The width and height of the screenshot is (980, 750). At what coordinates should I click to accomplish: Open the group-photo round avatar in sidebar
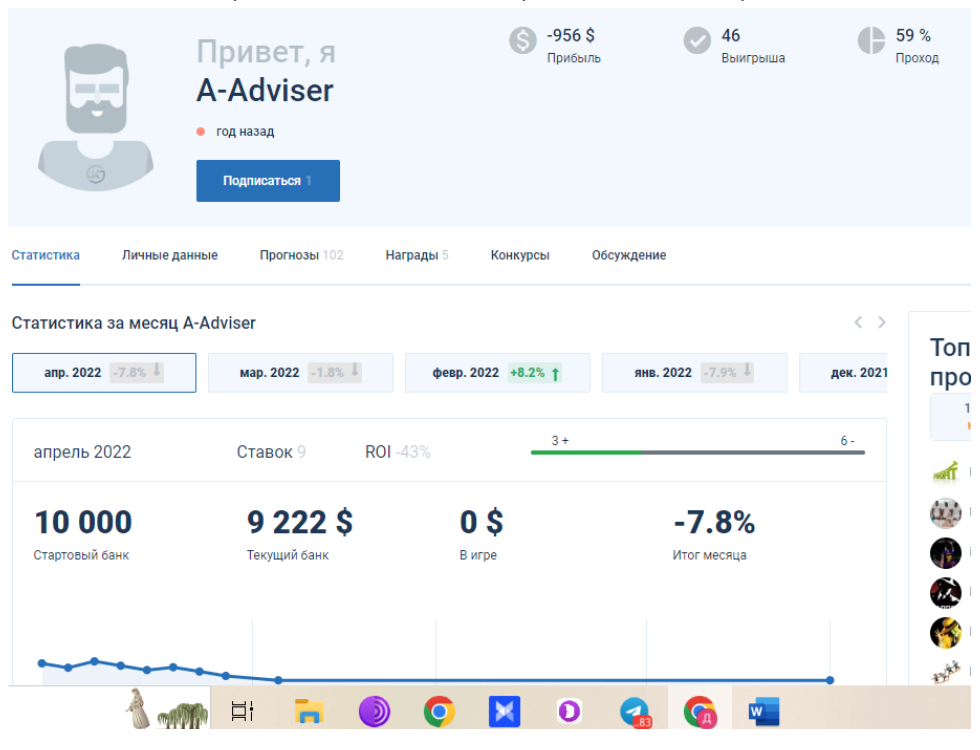tap(946, 513)
